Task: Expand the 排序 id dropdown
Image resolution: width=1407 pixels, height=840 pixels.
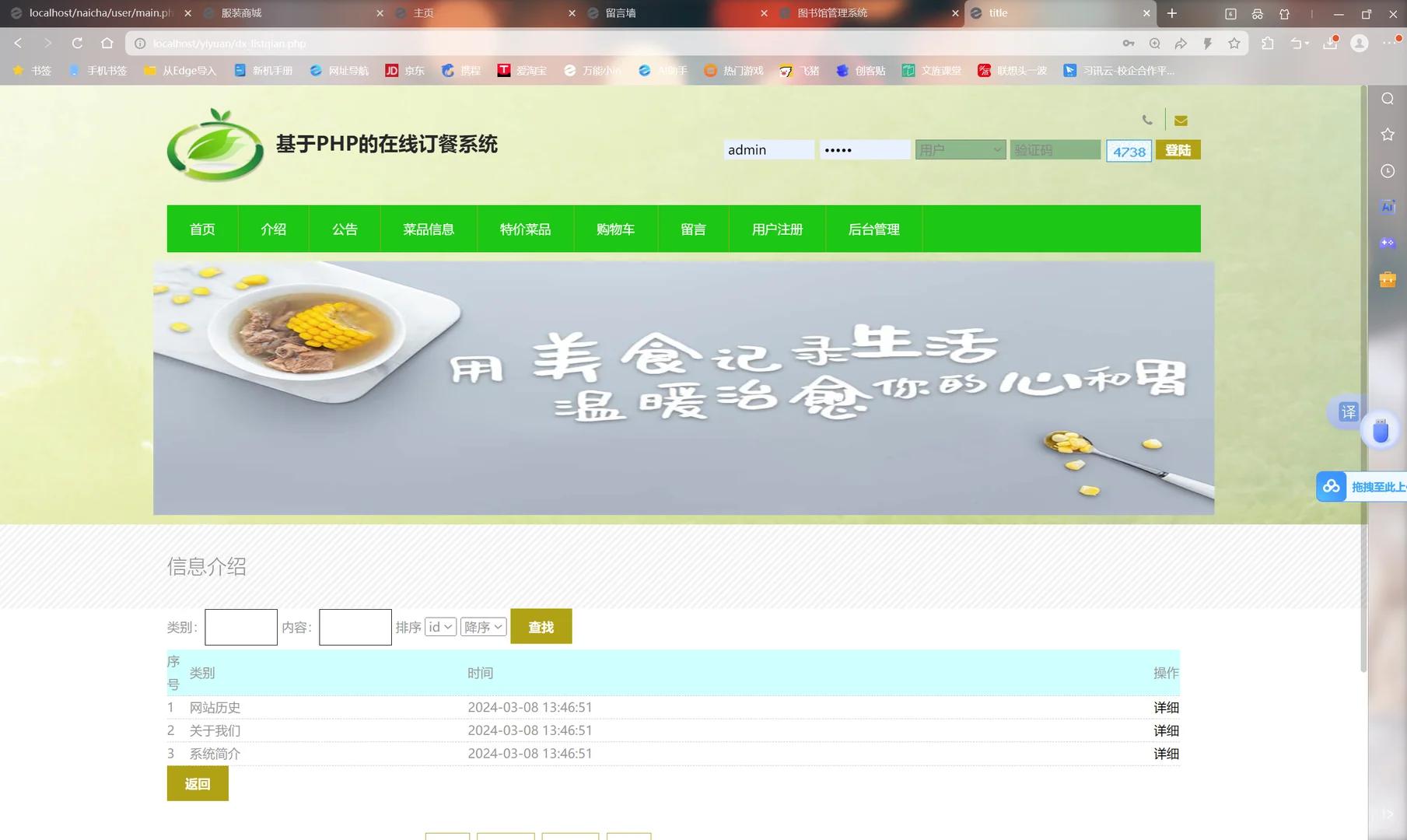Action: (439, 626)
